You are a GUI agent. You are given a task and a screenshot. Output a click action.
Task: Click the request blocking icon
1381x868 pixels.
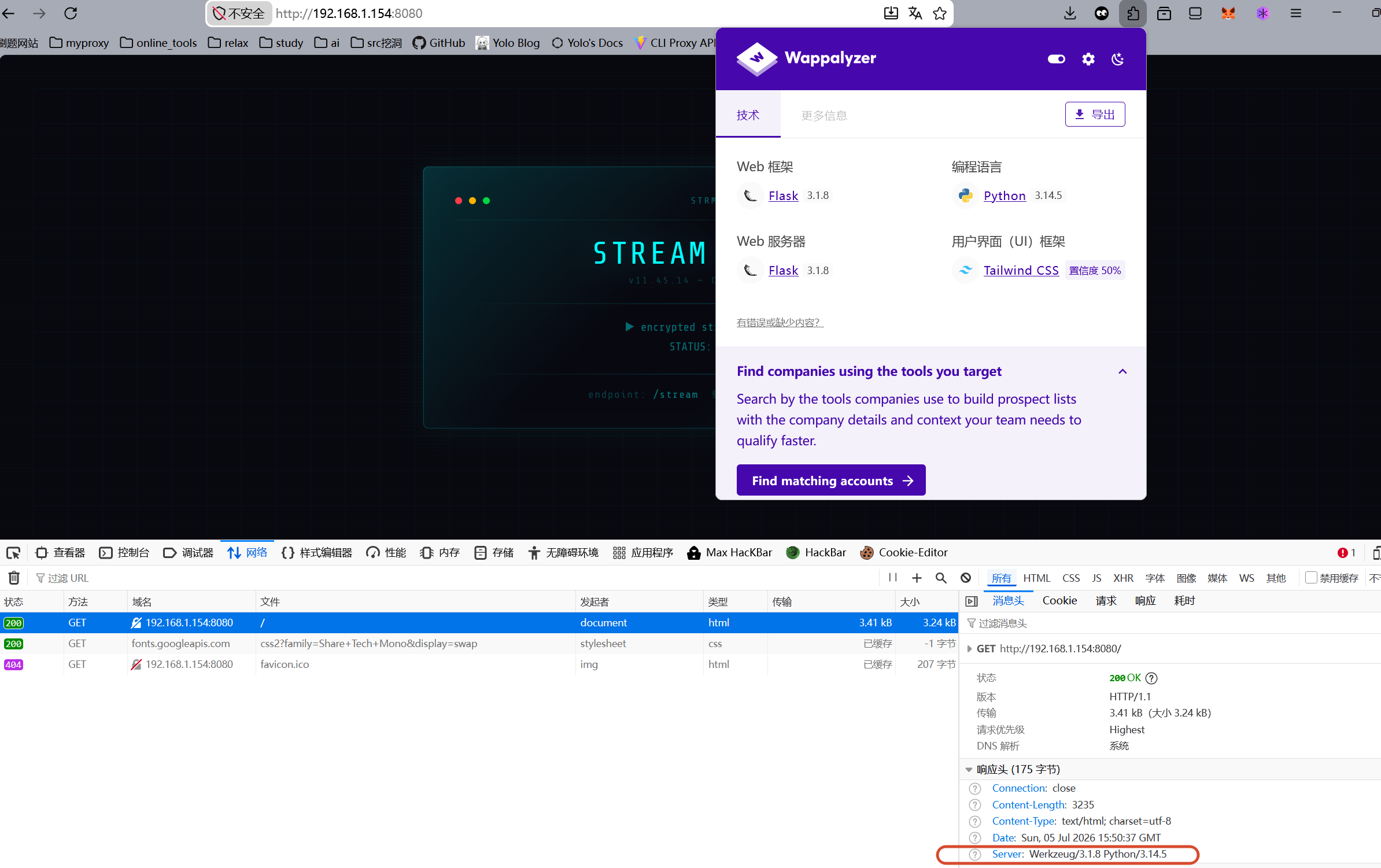pyautogui.click(x=966, y=578)
